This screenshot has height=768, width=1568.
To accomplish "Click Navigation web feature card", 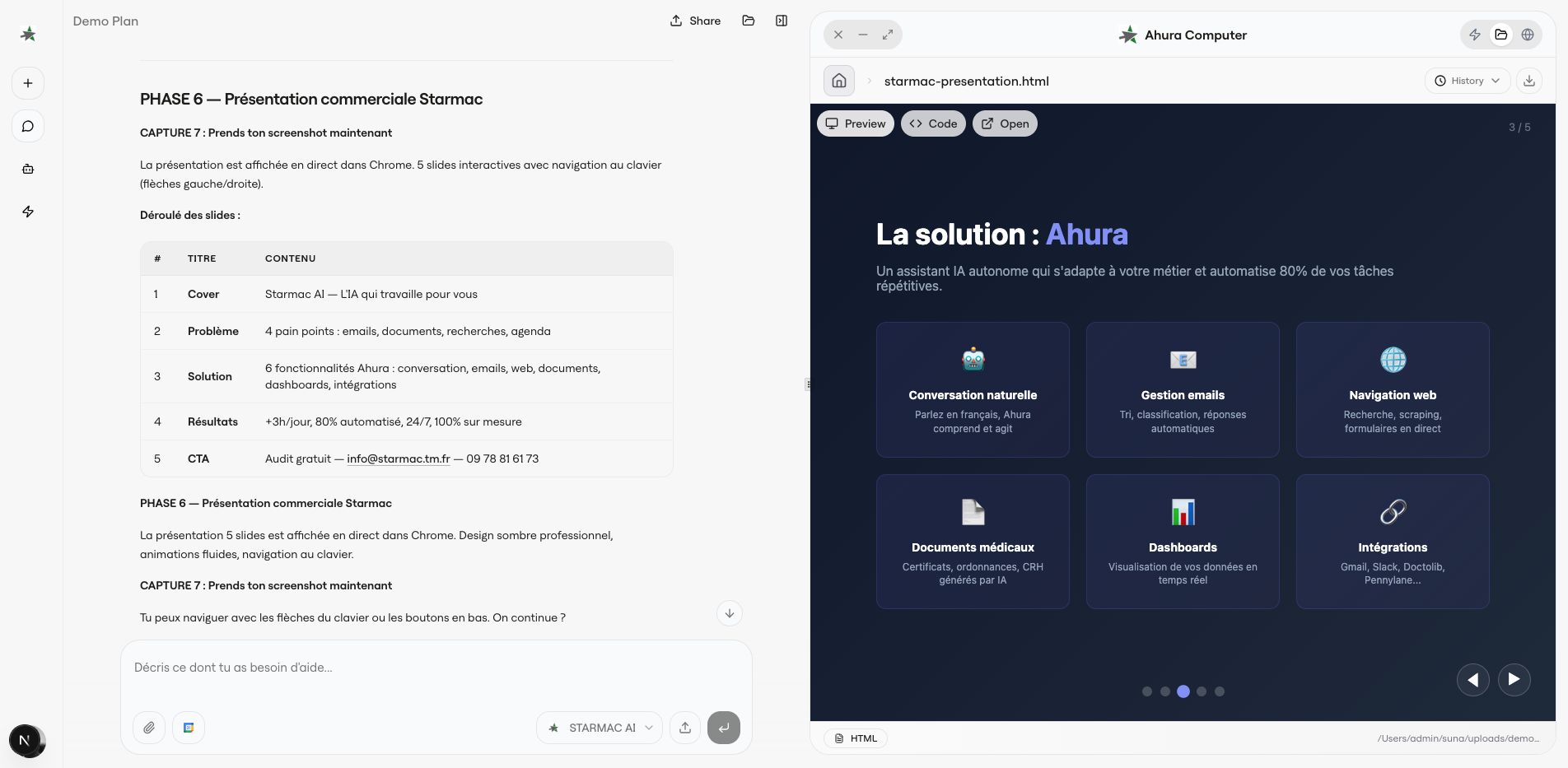I will (1393, 389).
